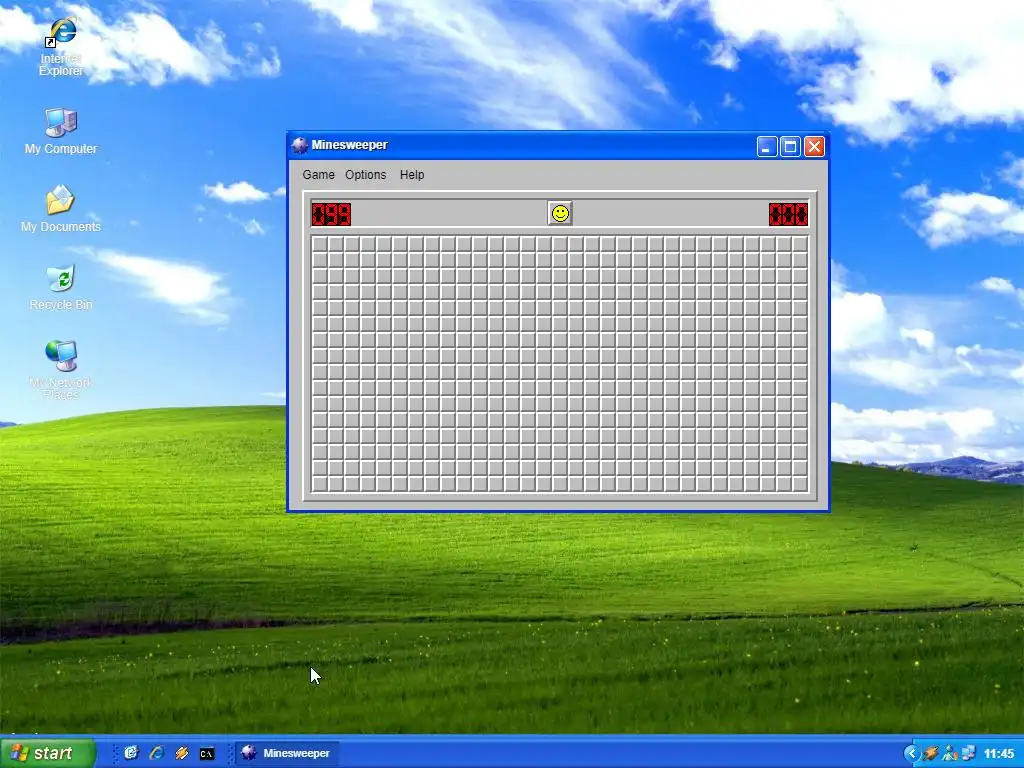Reveal the bottom-left cell of the minefield
Screen dimensions: 1024x768
click(319, 484)
